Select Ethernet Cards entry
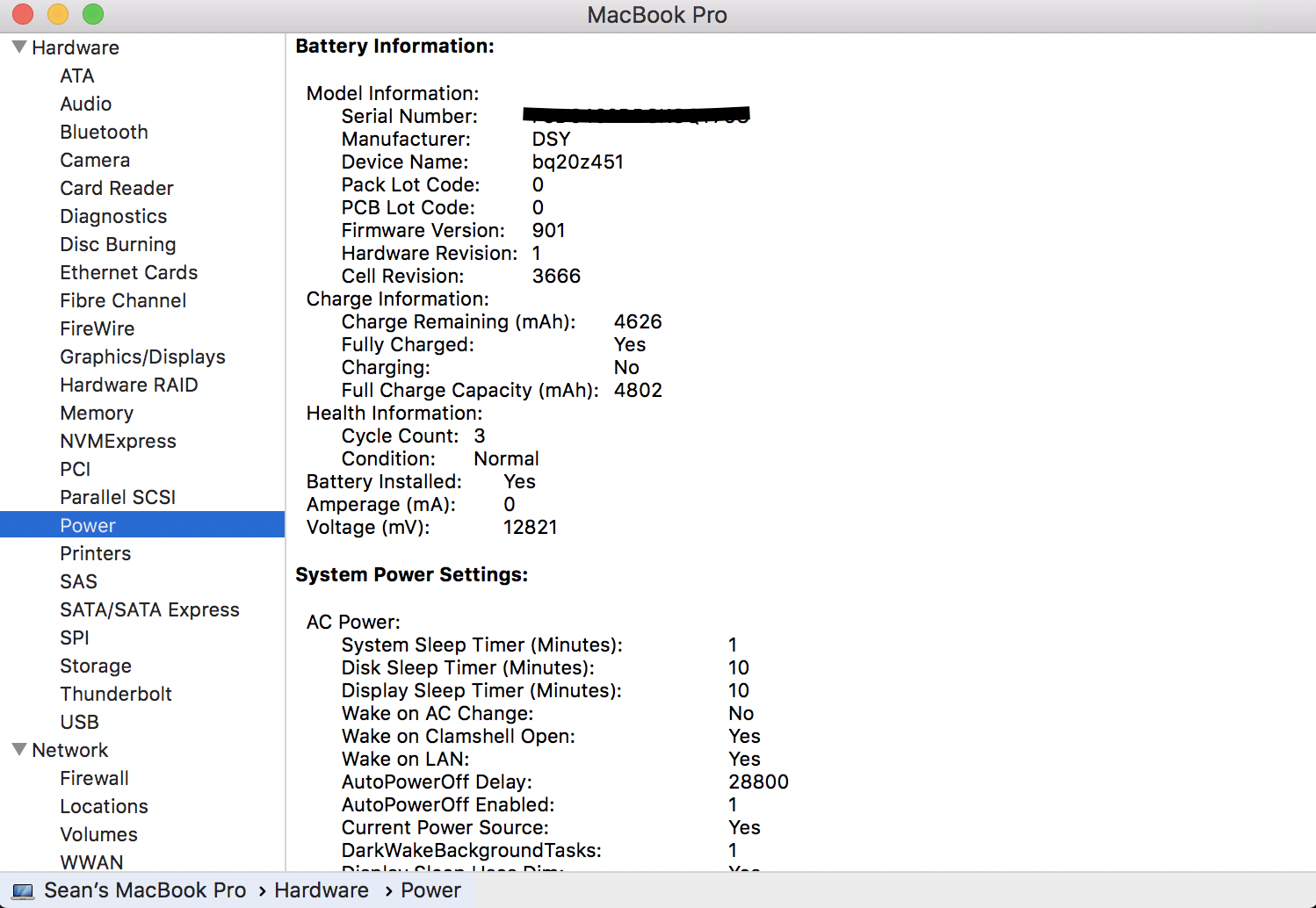This screenshot has height=908, width=1316. click(129, 272)
